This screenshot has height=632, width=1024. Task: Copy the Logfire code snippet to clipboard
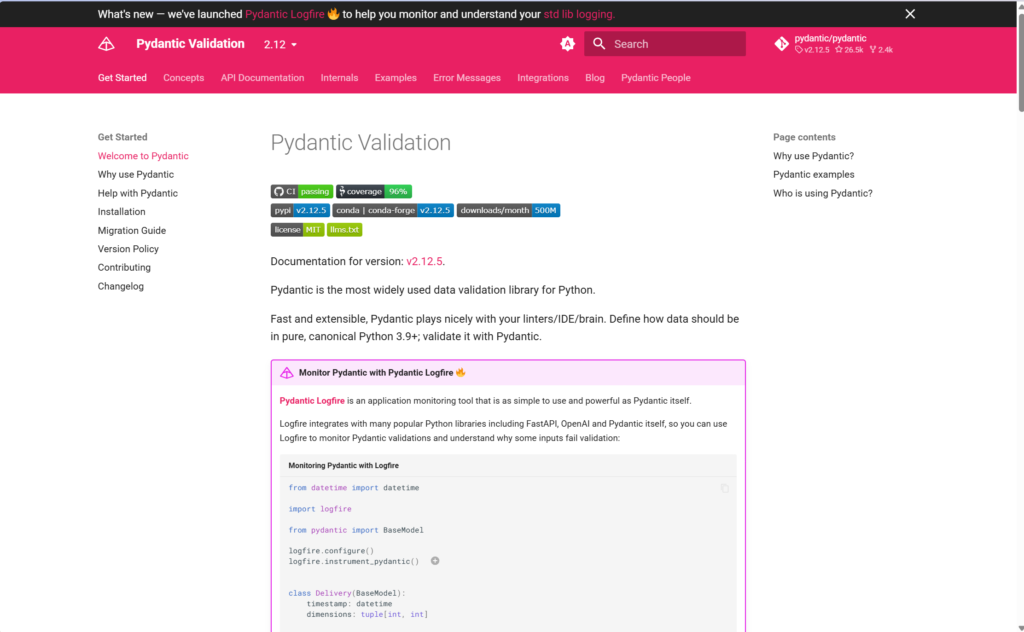(725, 488)
